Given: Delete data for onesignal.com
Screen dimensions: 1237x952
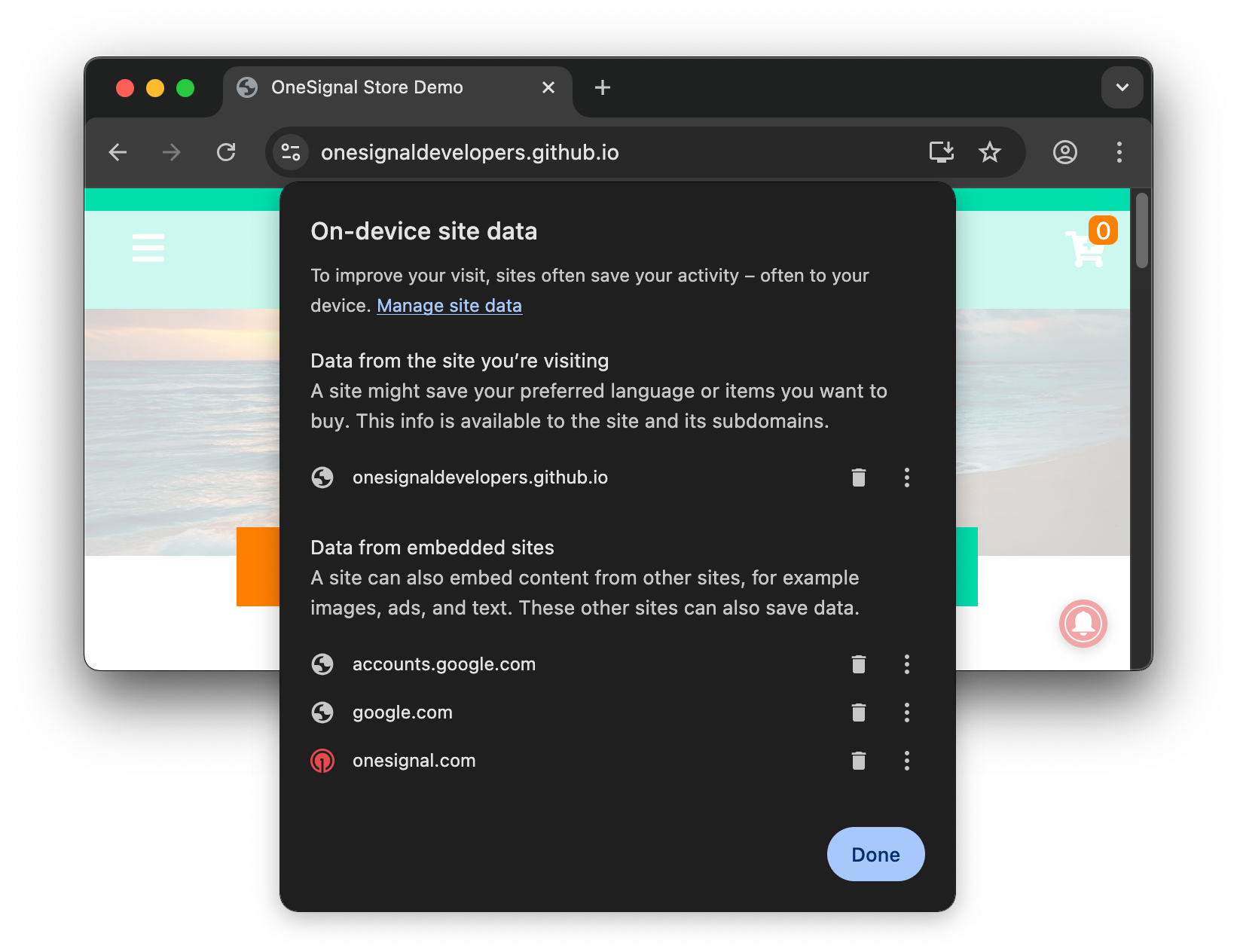Looking at the screenshot, I should click(x=859, y=761).
